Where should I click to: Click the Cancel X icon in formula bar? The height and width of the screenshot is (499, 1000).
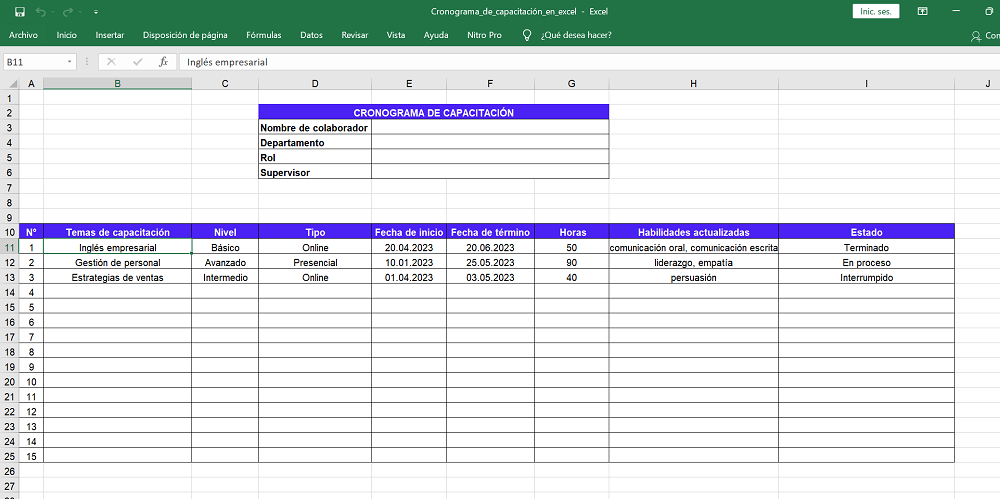pyautogui.click(x=111, y=62)
